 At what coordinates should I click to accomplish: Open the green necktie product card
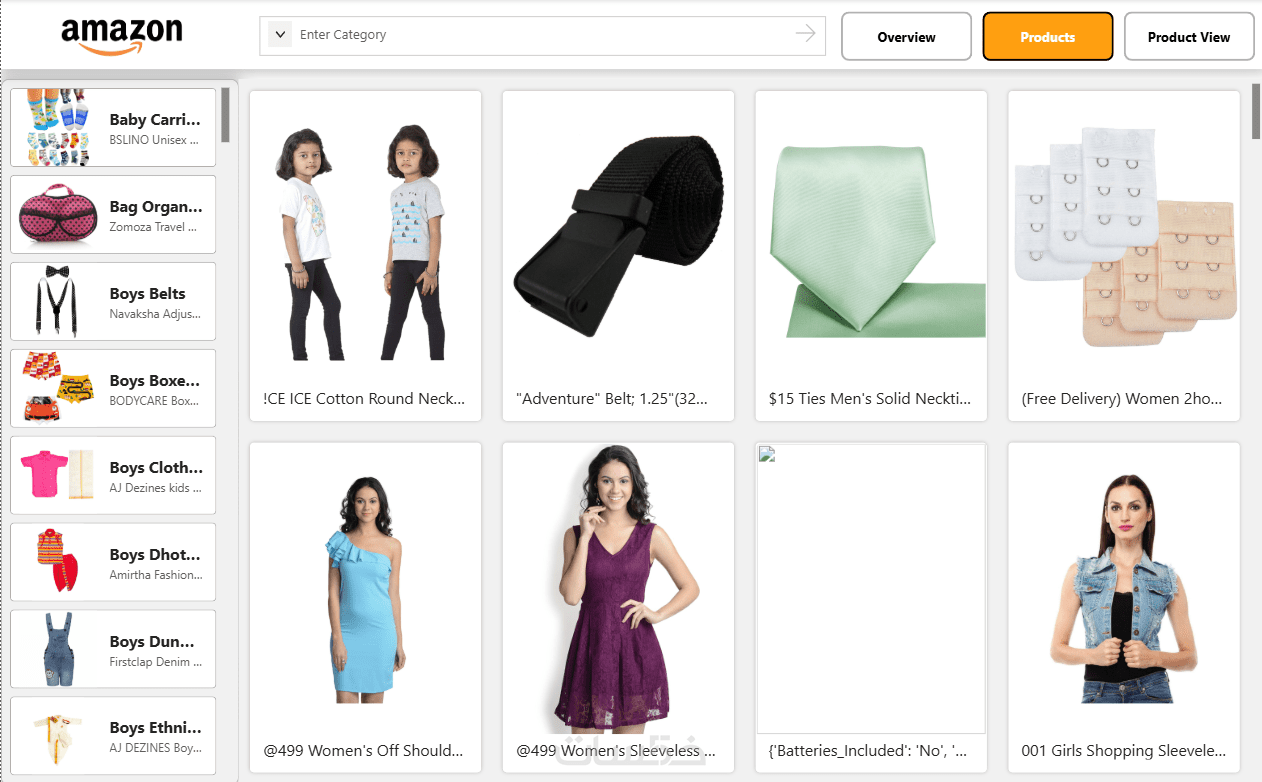point(871,256)
